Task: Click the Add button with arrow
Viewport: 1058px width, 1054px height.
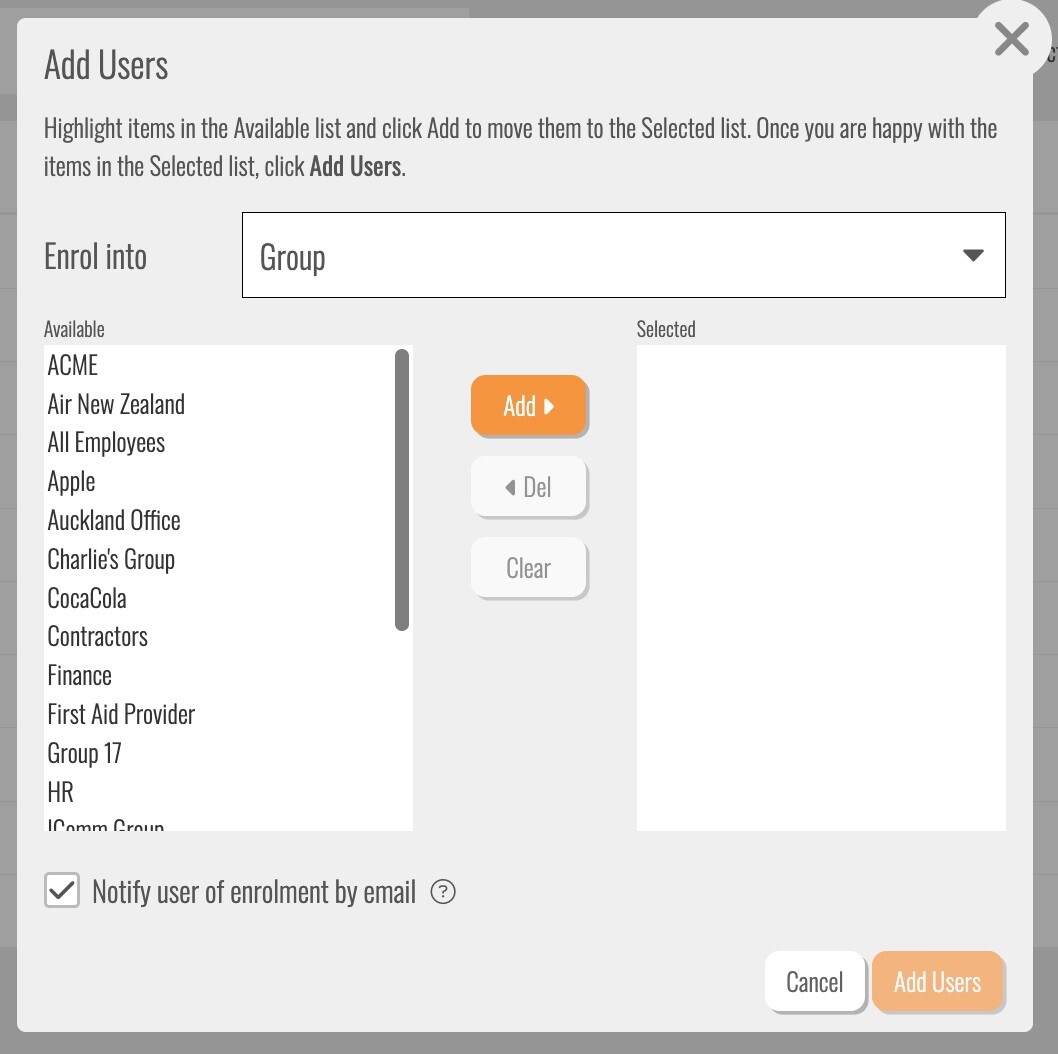Action: tap(528, 405)
